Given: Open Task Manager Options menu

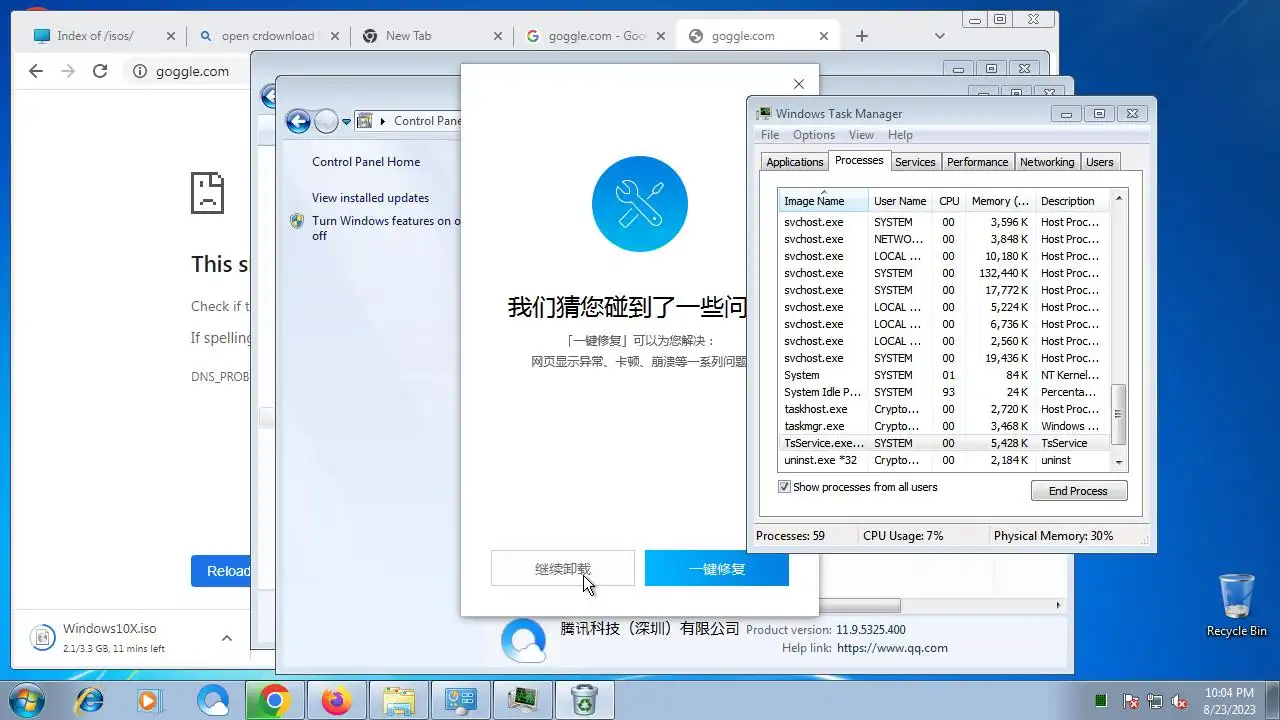Looking at the screenshot, I should click(814, 135).
